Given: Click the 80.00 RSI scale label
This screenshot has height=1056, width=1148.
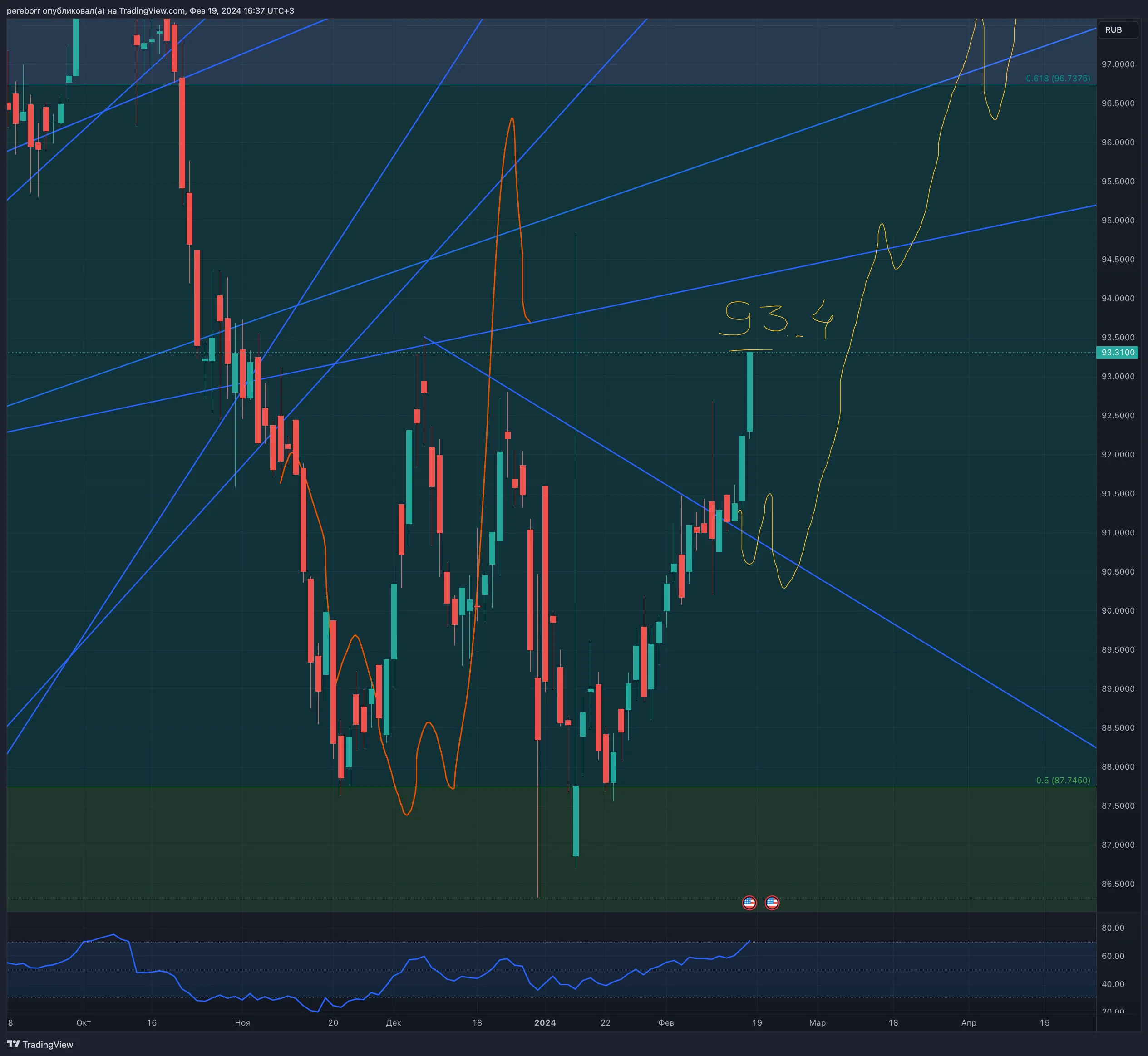Looking at the screenshot, I should pyautogui.click(x=1113, y=928).
